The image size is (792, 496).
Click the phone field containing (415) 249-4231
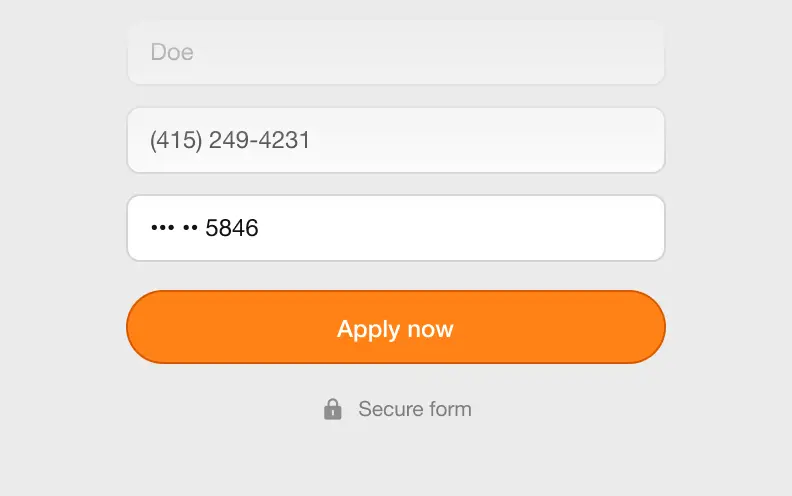pyautogui.click(x=396, y=140)
